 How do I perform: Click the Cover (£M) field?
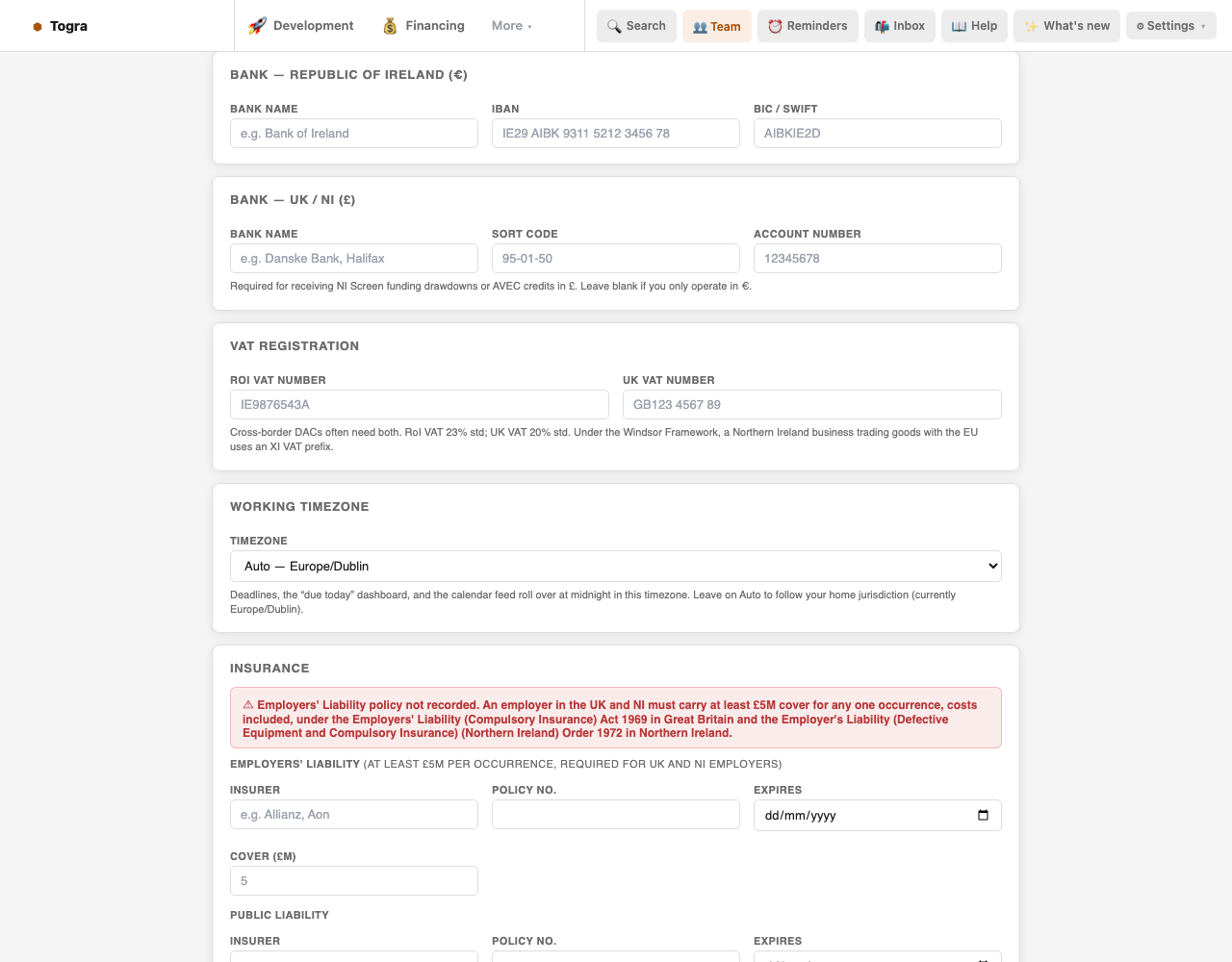point(354,881)
